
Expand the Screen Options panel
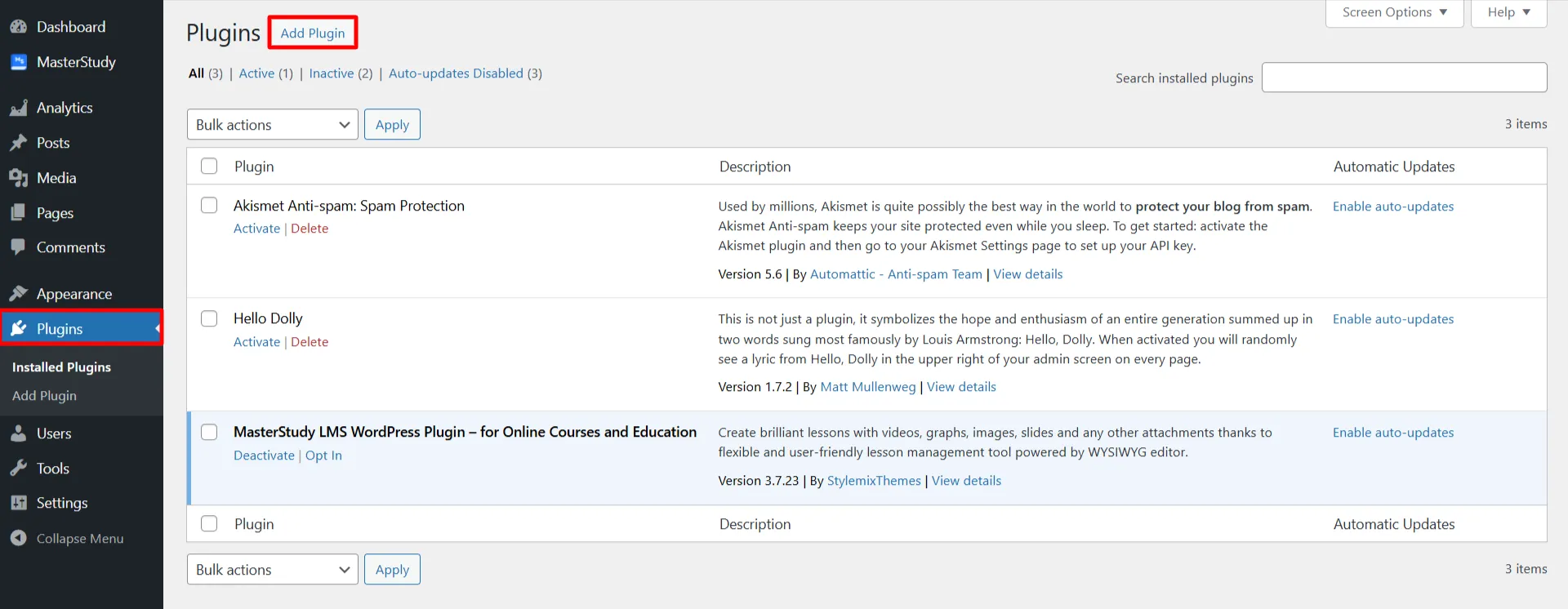click(1395, 13)
